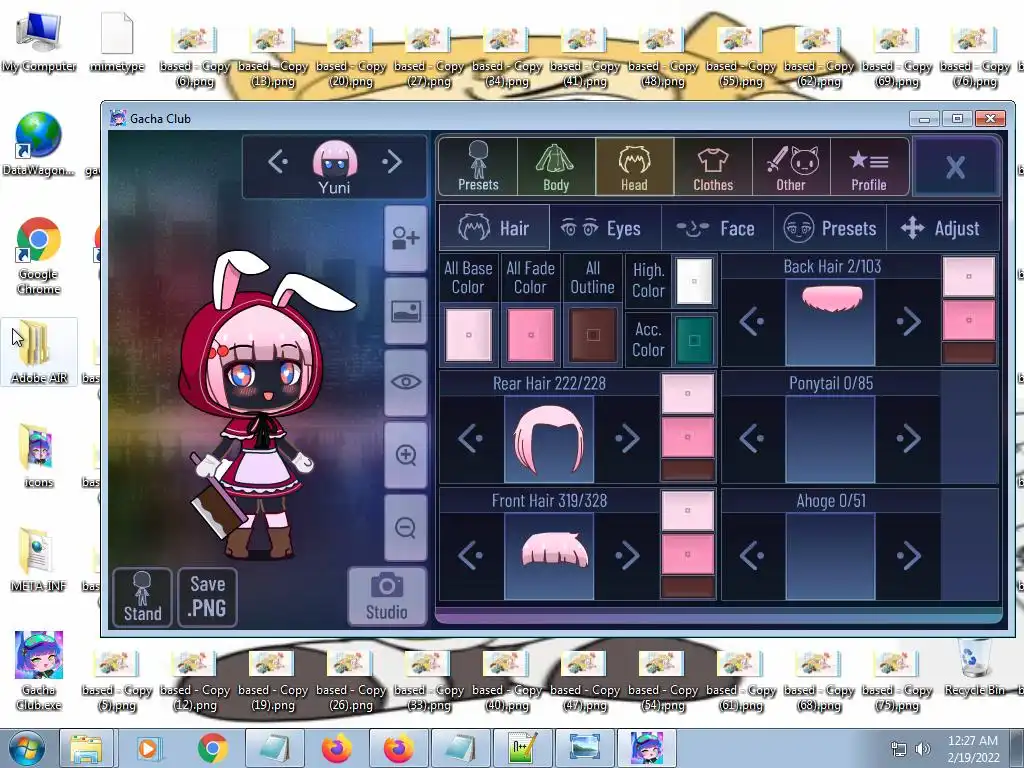
Task: Open Front Hair outline color swatch
Action: pos(688,587)
